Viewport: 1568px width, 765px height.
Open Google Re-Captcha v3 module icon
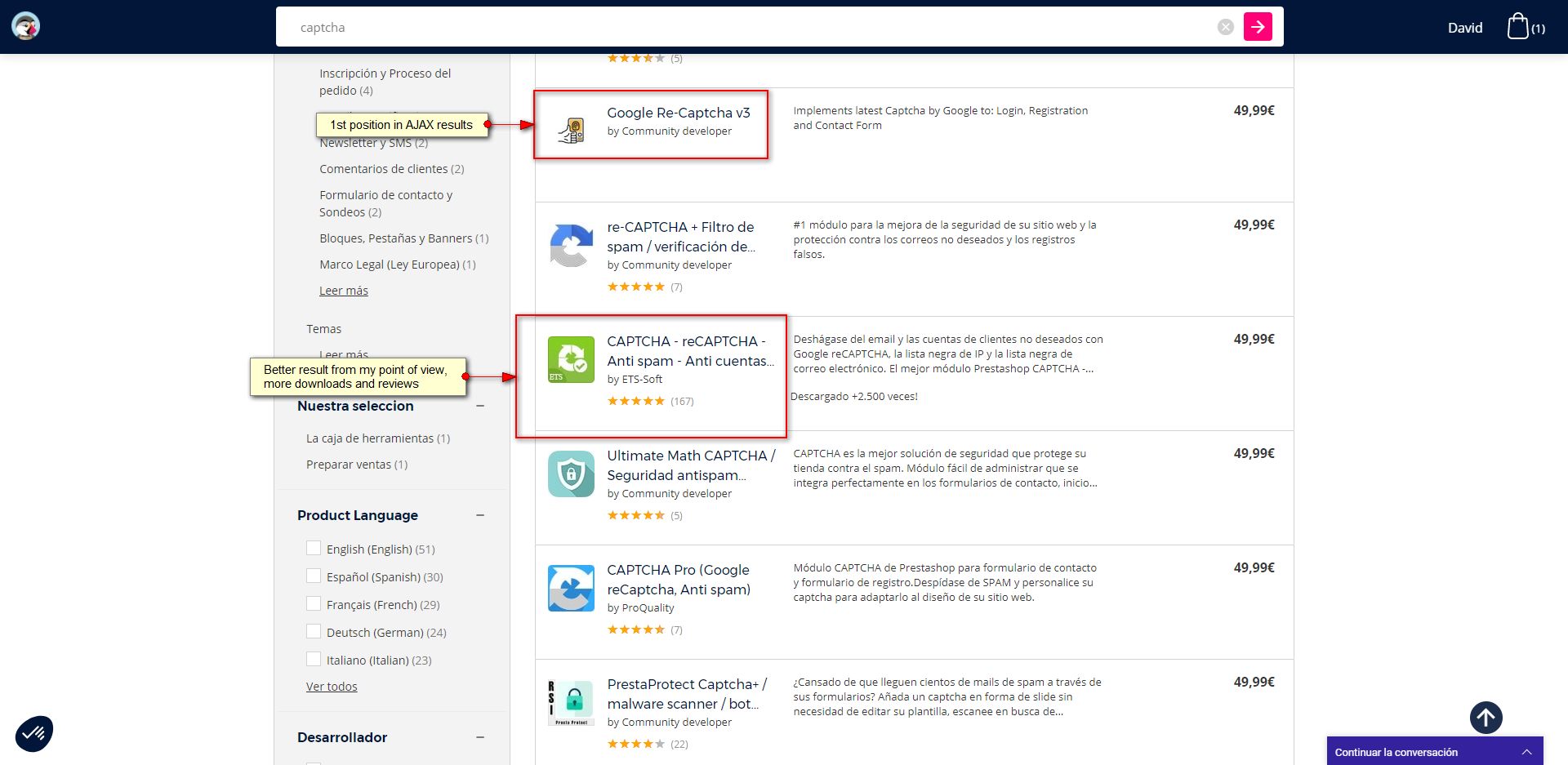point(571,131)
